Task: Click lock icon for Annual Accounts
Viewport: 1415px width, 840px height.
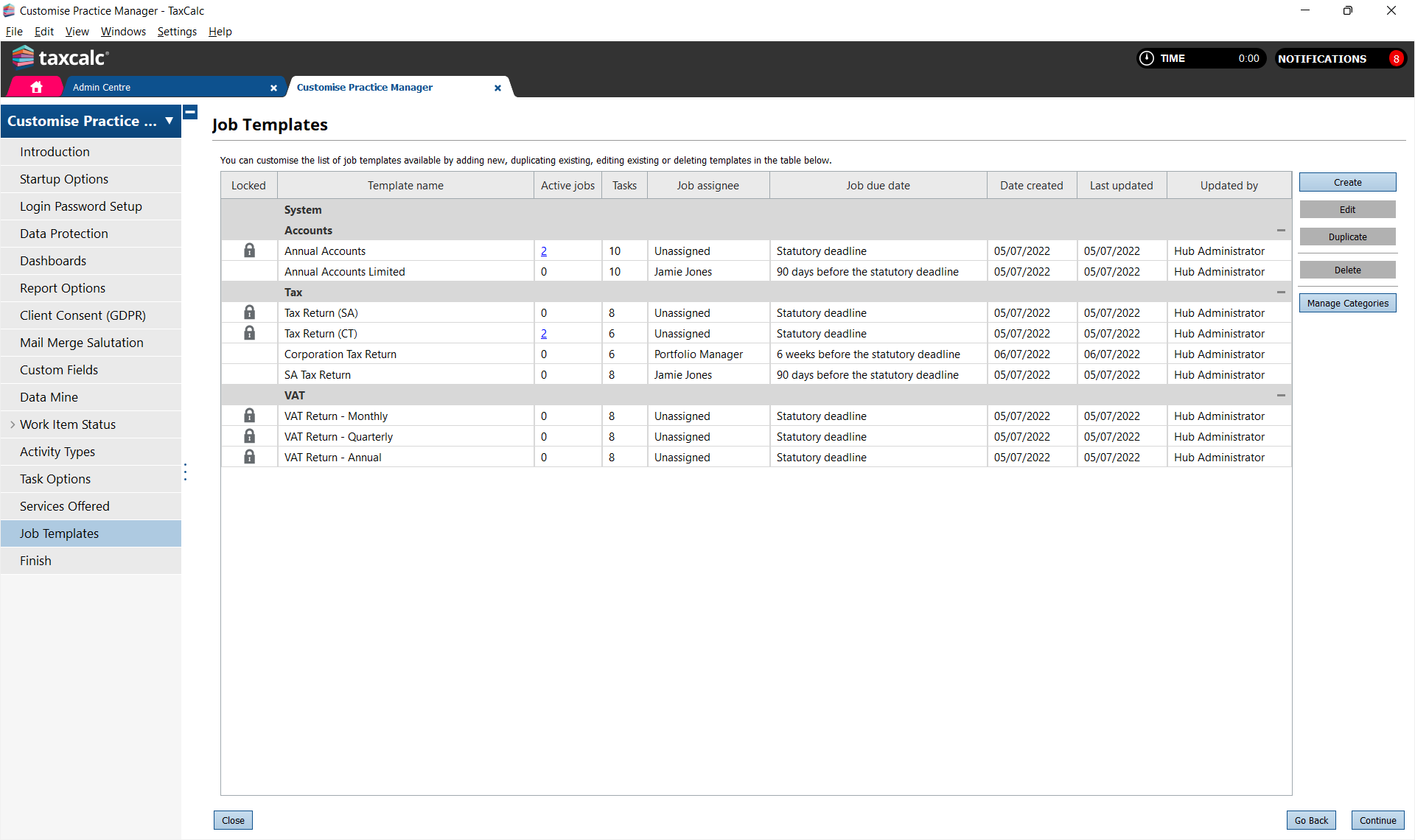Action: click(249, 251)
